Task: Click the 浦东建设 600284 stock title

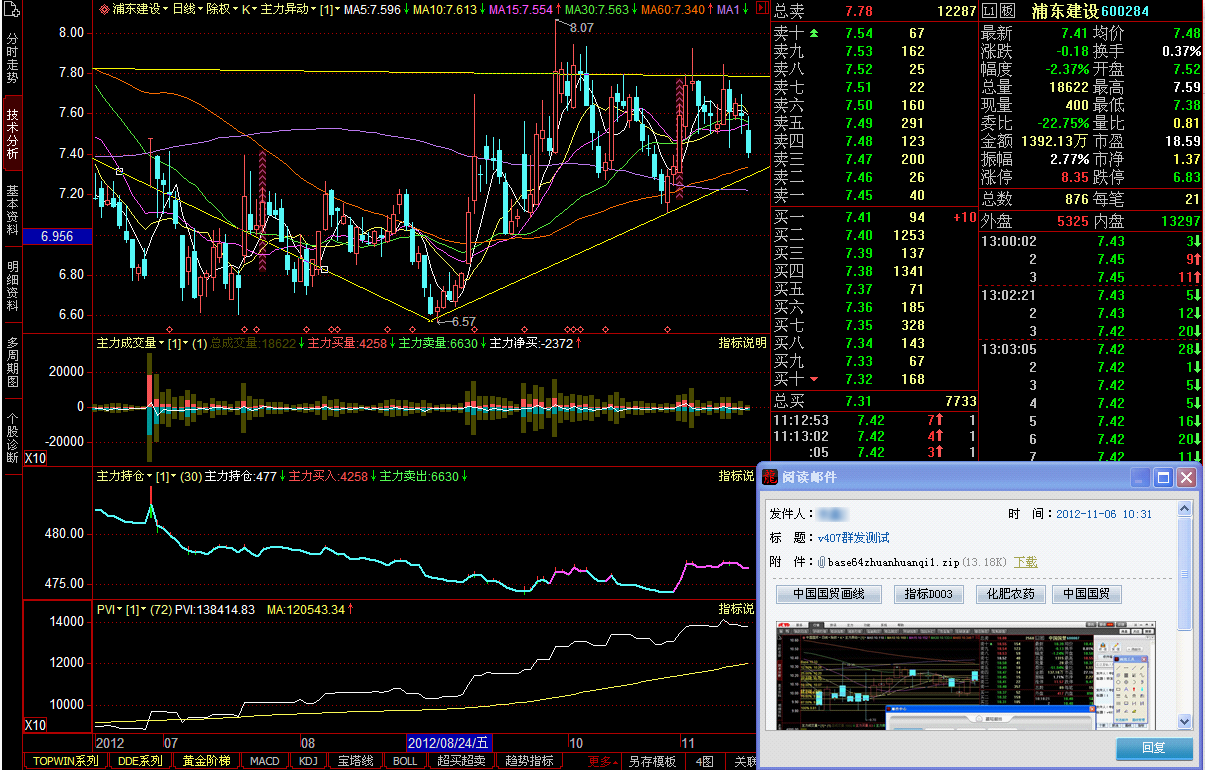Action: click(1090, 11)
